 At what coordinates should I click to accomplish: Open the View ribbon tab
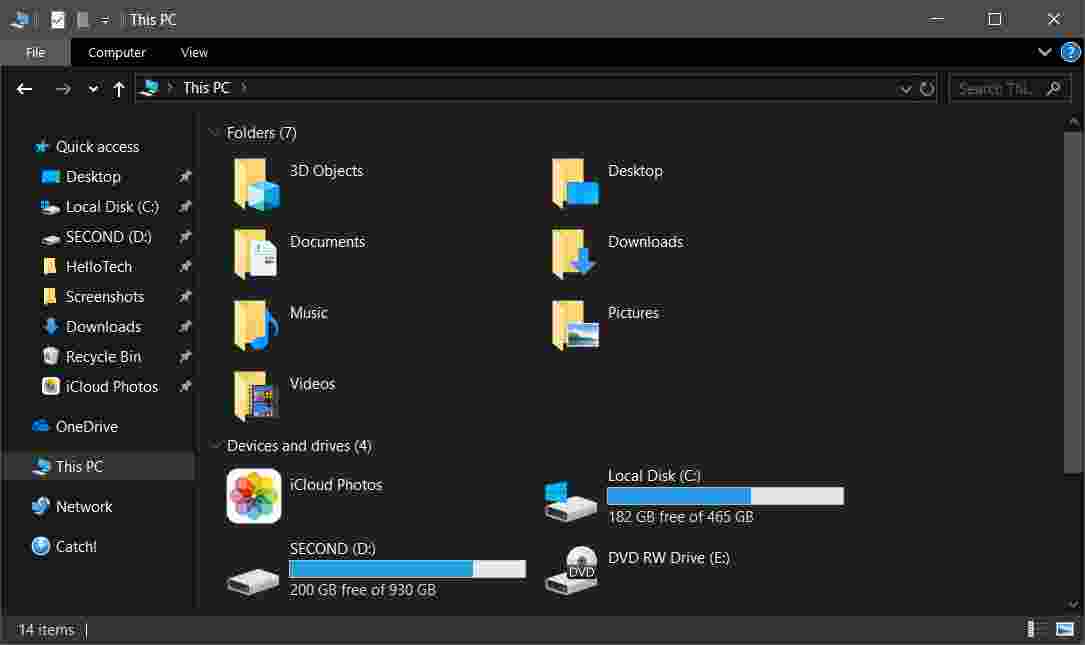coord(194,53)
